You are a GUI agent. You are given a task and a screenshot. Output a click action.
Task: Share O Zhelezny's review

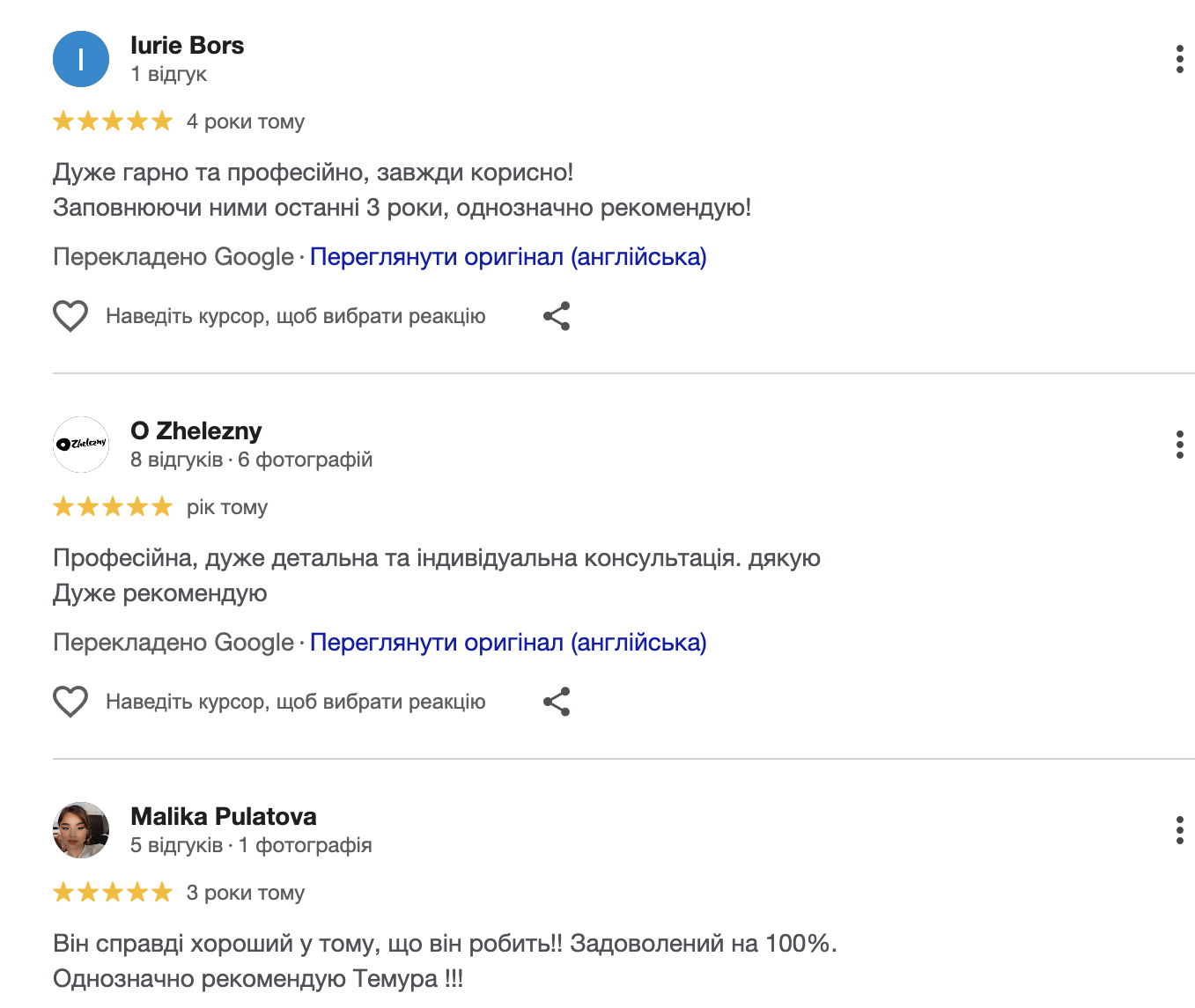(557, 702)
